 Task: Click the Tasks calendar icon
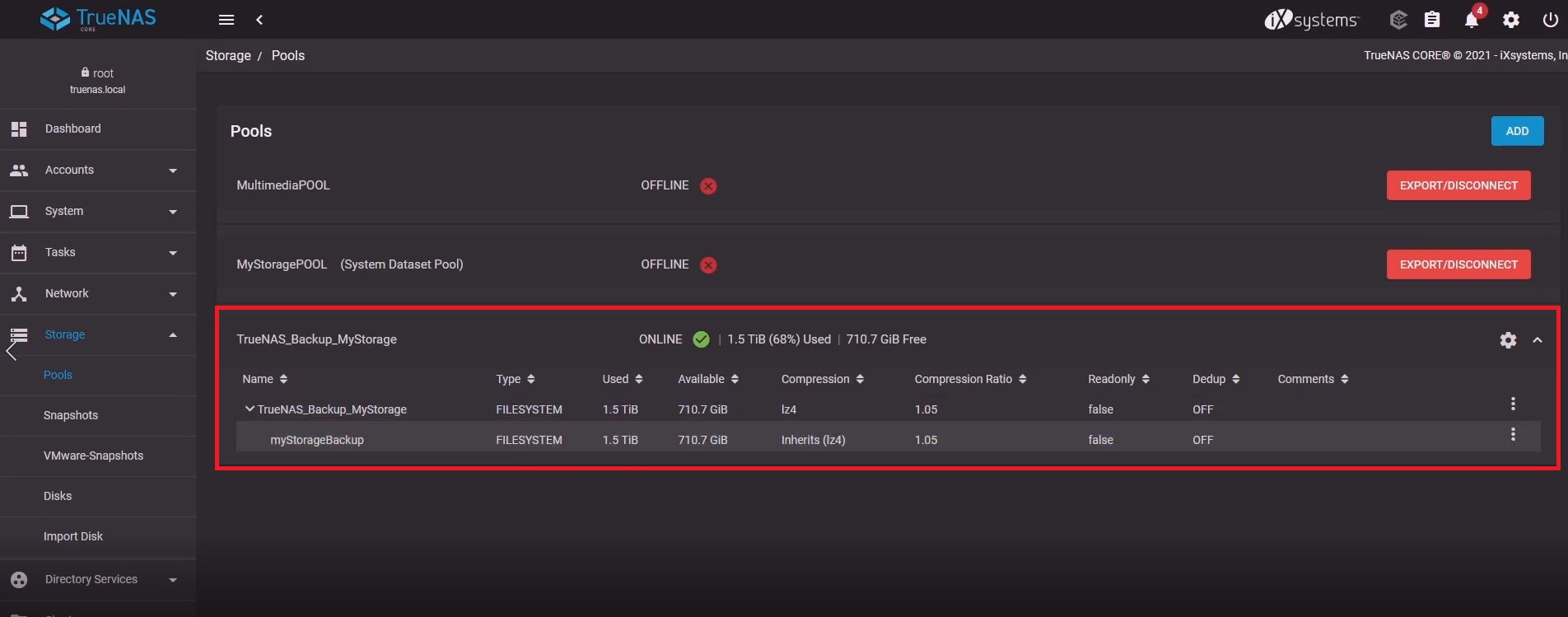coord(19,252)
